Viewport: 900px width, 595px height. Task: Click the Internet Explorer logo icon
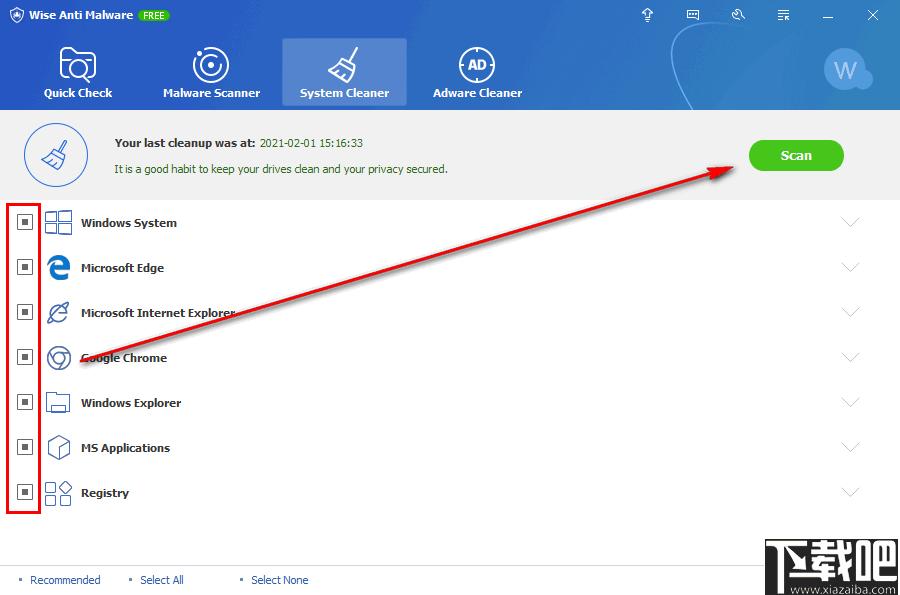pyautogui.click(x=59, y=312)
